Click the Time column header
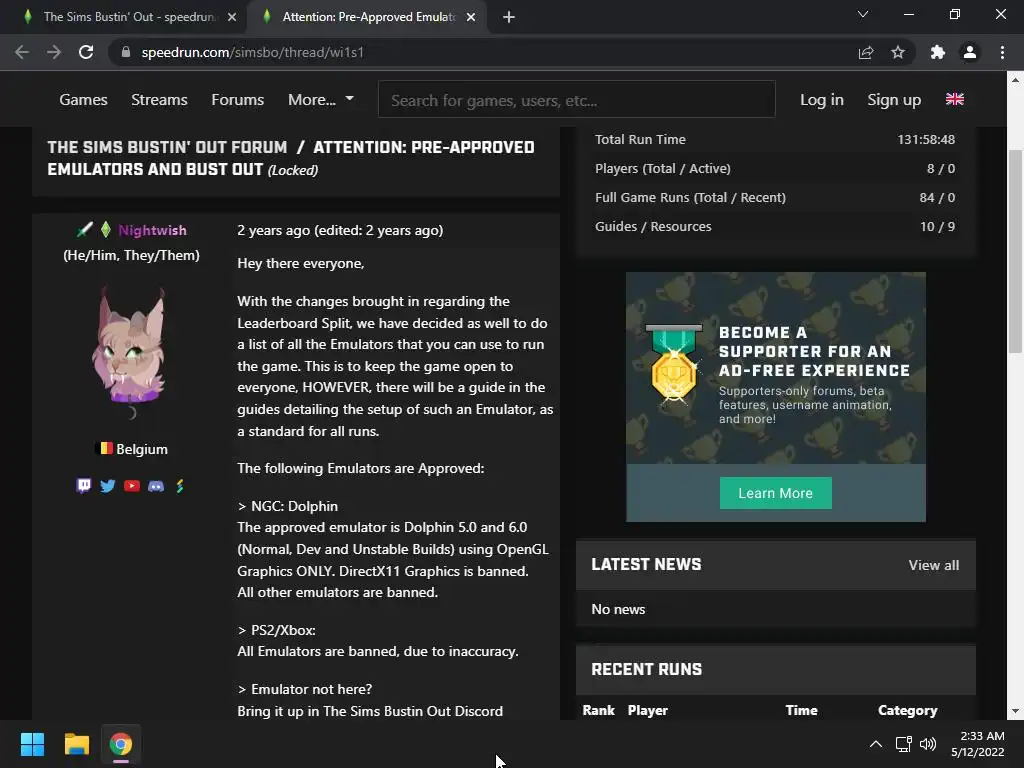The image size is (1024, 768). pos(801,710)
